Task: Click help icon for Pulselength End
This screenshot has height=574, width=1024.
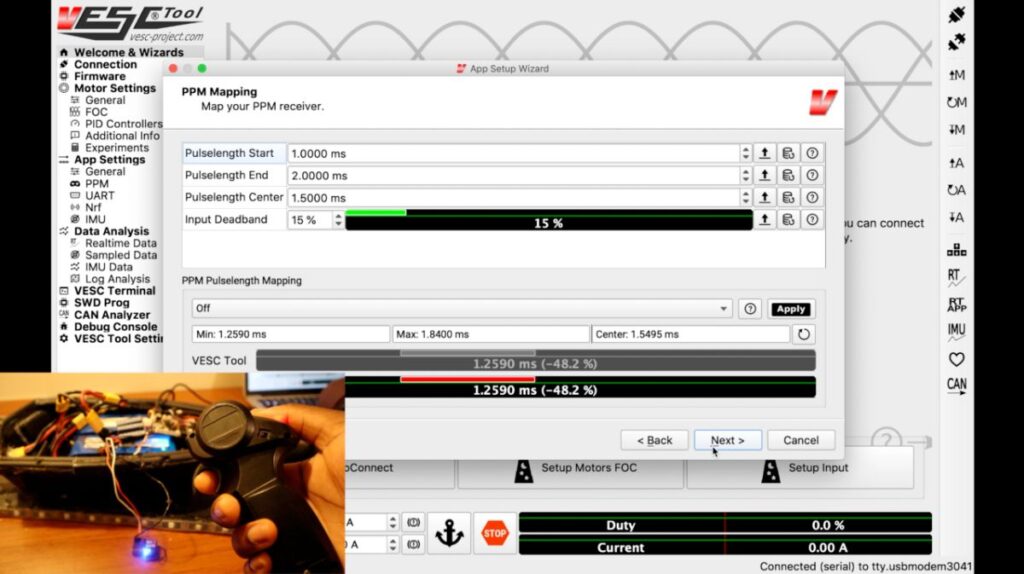Action: [812, 176]
